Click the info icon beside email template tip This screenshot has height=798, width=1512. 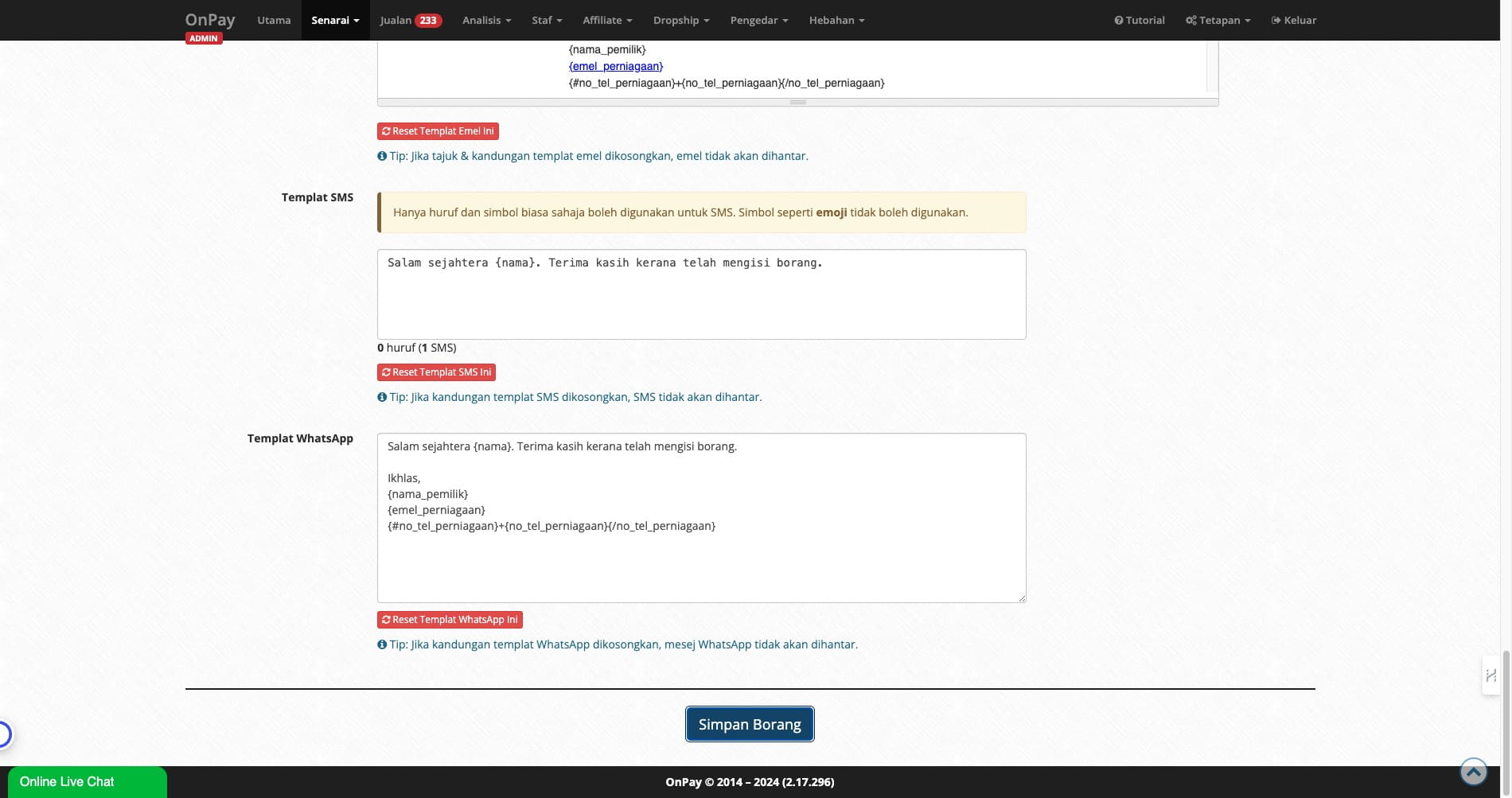coord(382,156)
